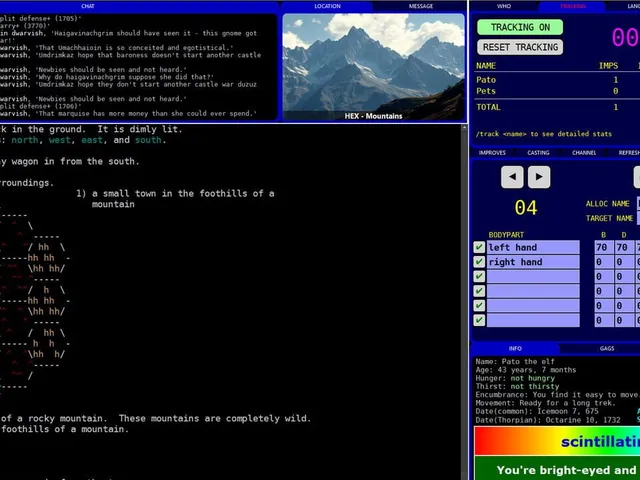Switch to the GAGS tab
640x480 pixels.
(x=607, y=348)
